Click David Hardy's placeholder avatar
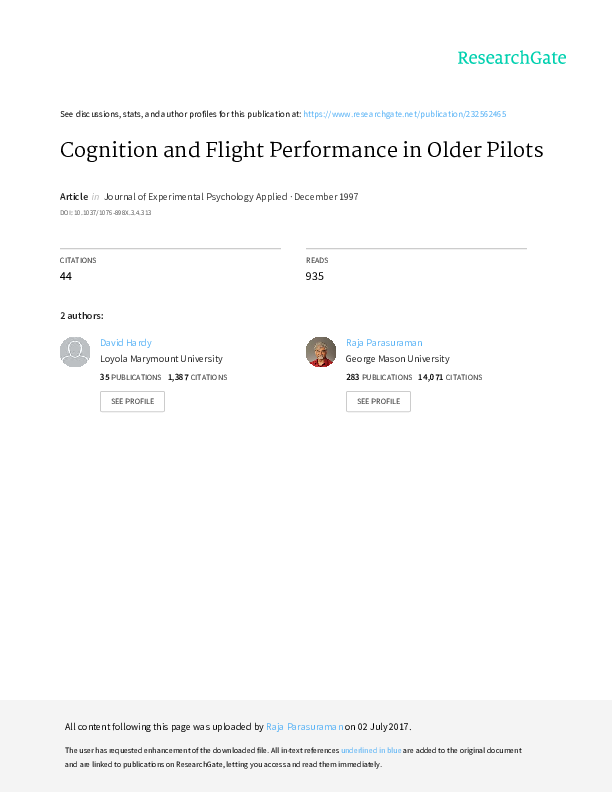Viewport: 612px width, 792px height. click(75, 352)
